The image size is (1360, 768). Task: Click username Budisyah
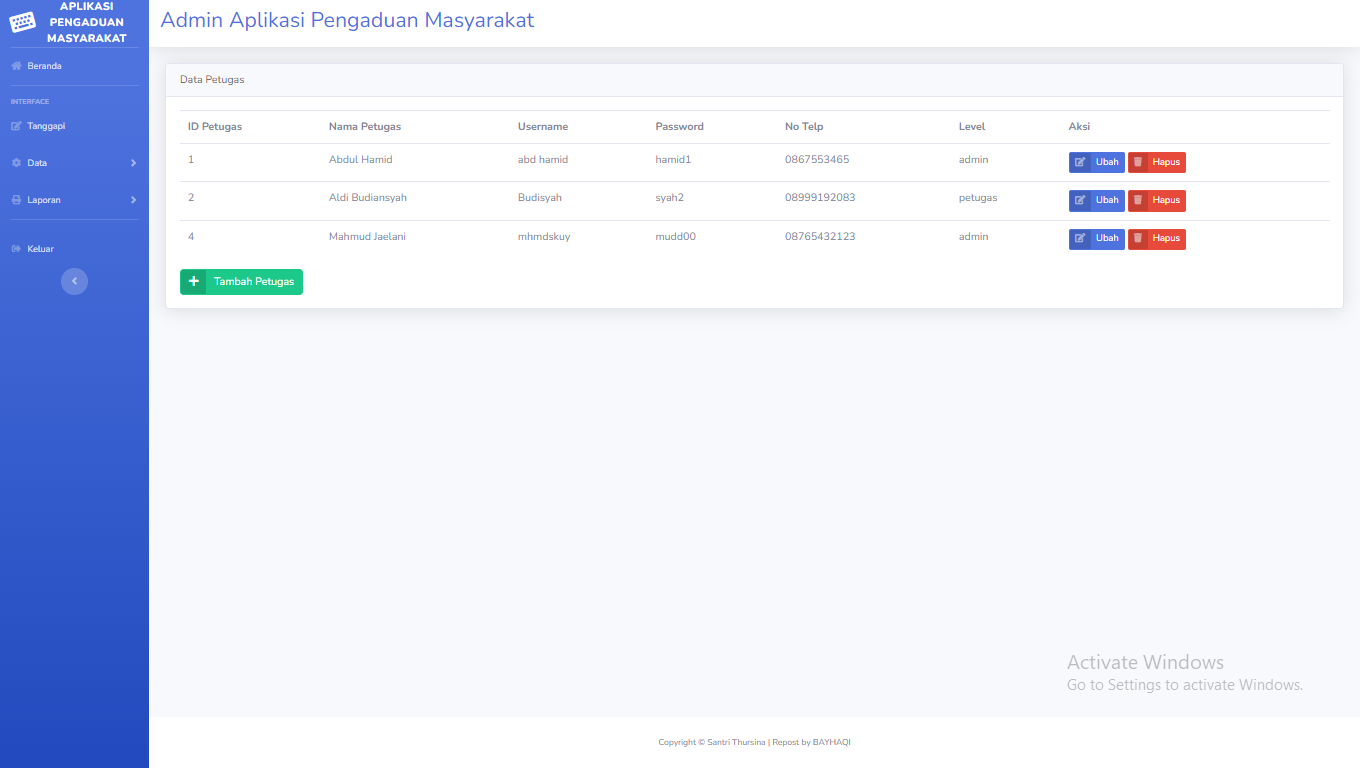tap(540, 198)
